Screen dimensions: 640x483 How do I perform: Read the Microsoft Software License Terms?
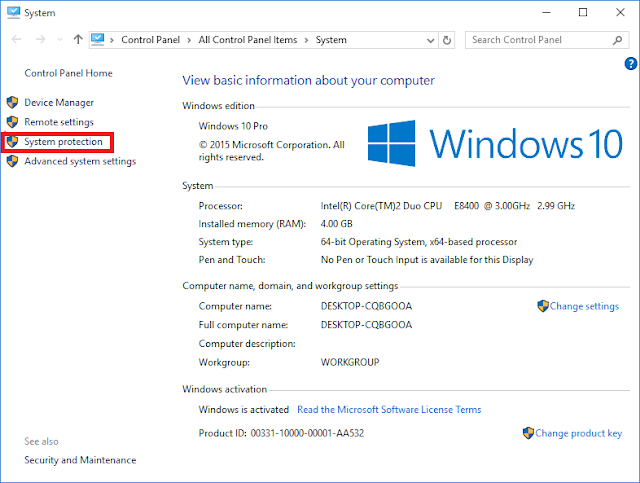389,410
